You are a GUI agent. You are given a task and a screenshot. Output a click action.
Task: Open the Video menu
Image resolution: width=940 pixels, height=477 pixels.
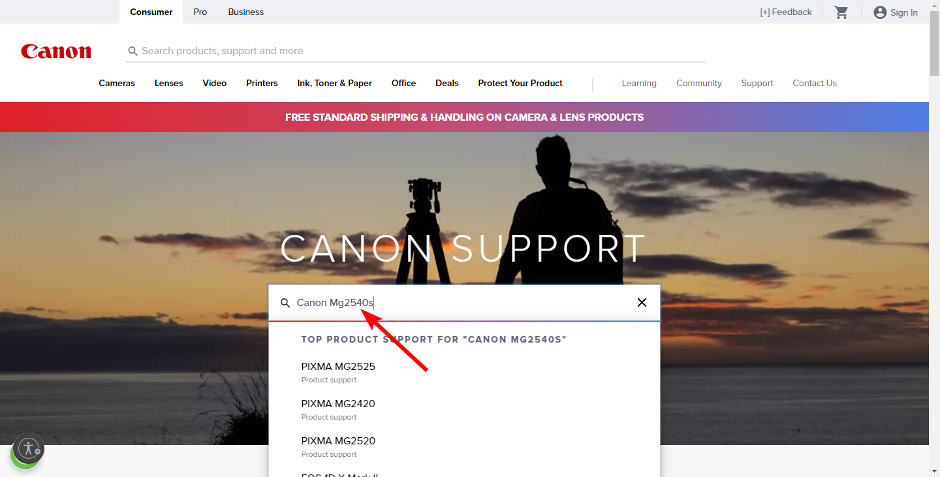pyautogui.click(x=214, y=83)
